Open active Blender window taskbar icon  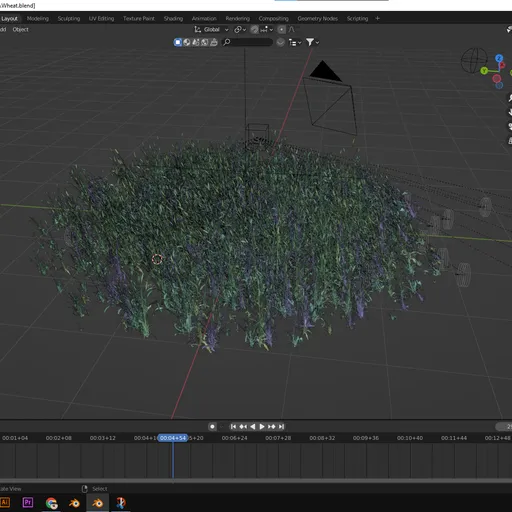[97, 503]
